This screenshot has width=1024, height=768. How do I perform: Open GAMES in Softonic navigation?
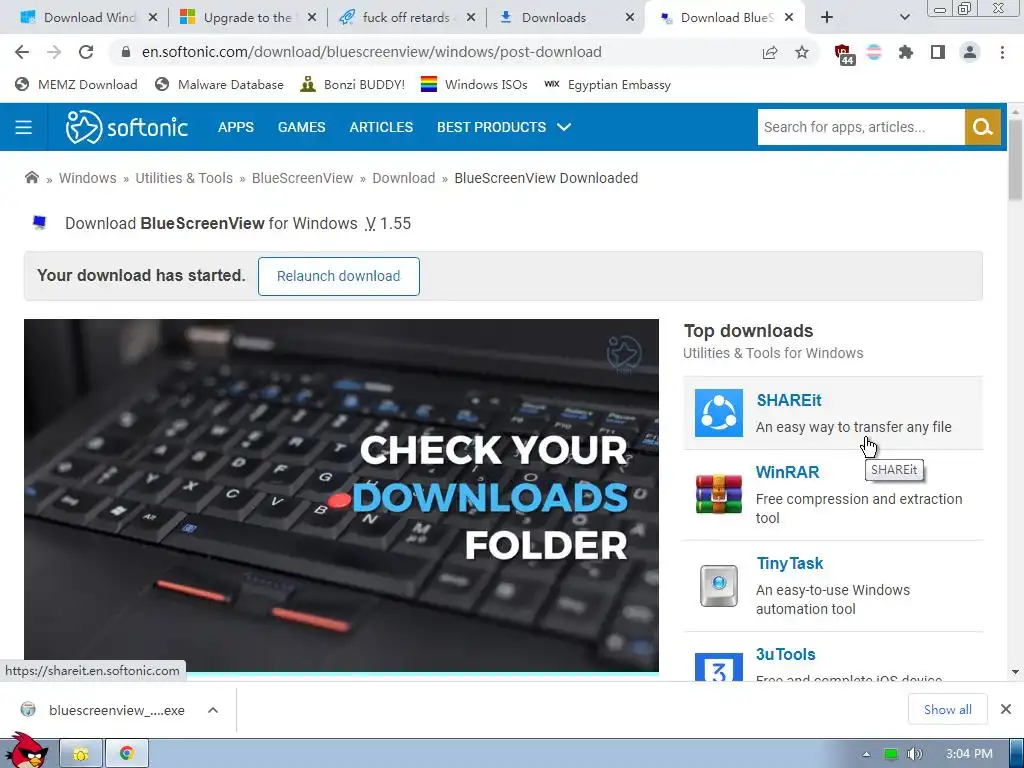click(x=302, y=127)
